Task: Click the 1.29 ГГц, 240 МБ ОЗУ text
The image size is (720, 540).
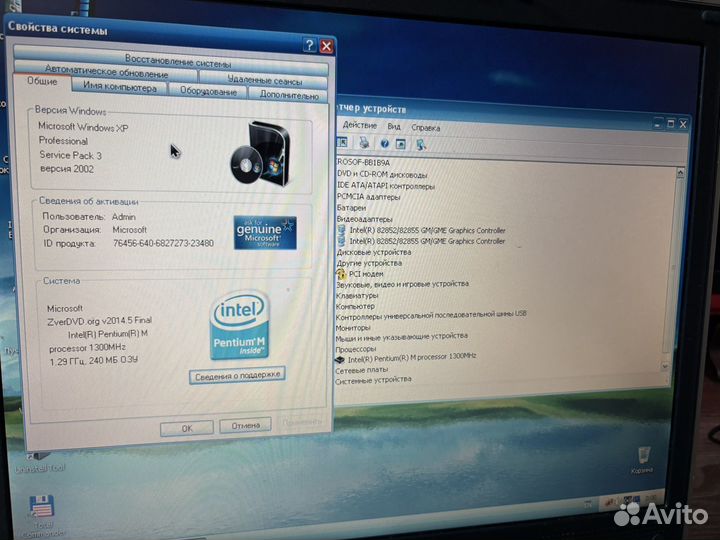Action: 94,361
